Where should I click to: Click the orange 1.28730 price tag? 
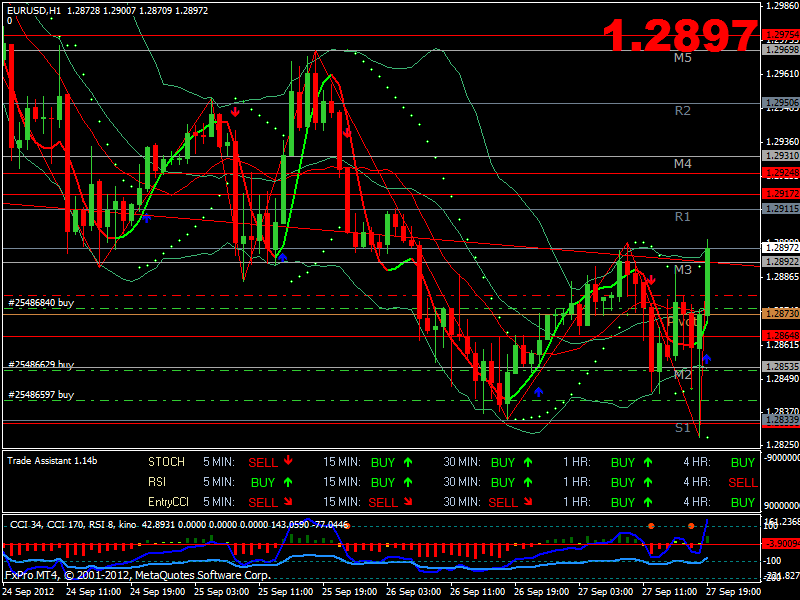781,314
